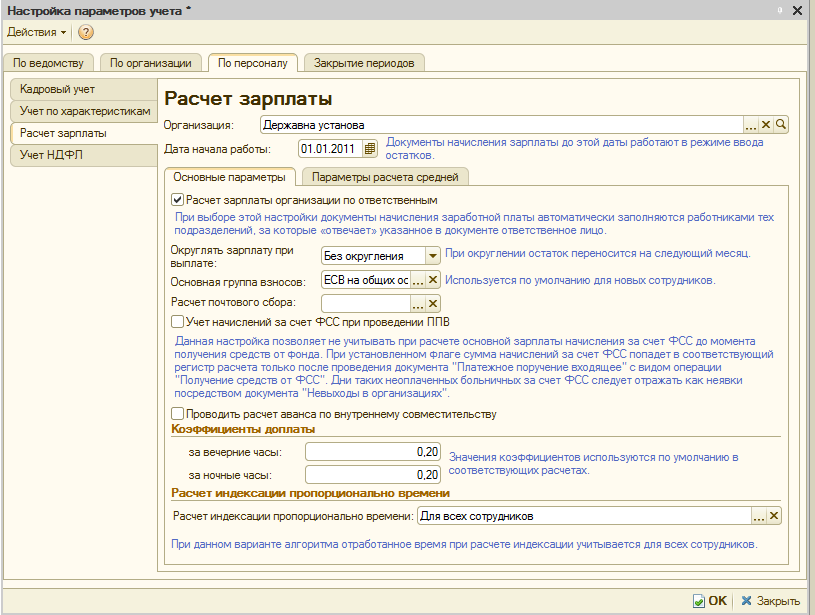Open the magnifier for Державна установа
The width and height of the screenshot is (815, 615).
781,125
